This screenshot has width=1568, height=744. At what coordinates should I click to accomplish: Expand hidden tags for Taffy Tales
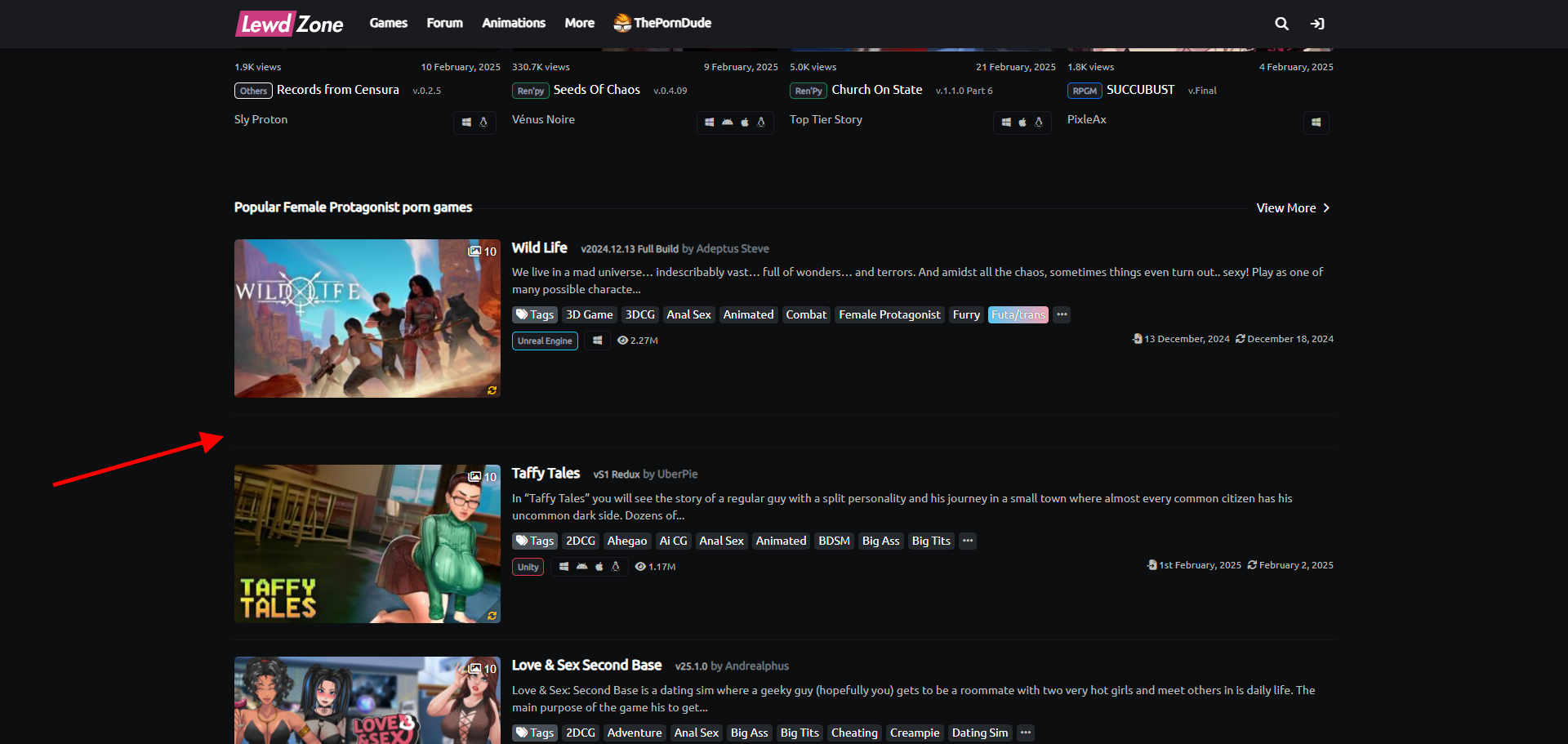point(967,541)
